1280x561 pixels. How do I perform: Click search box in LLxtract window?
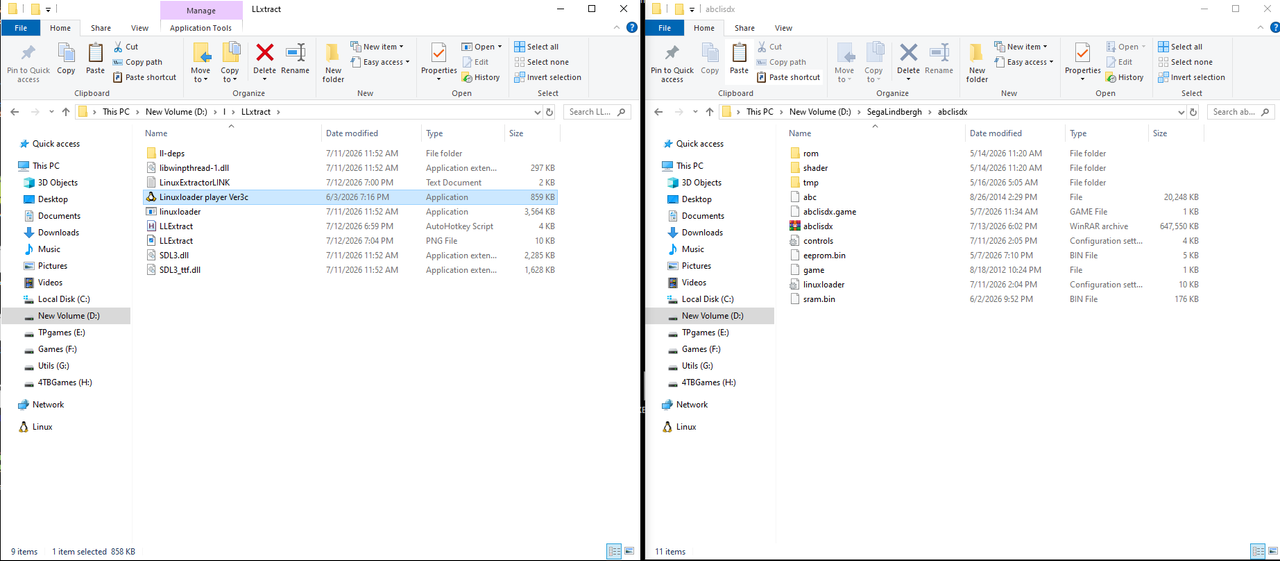599,112
